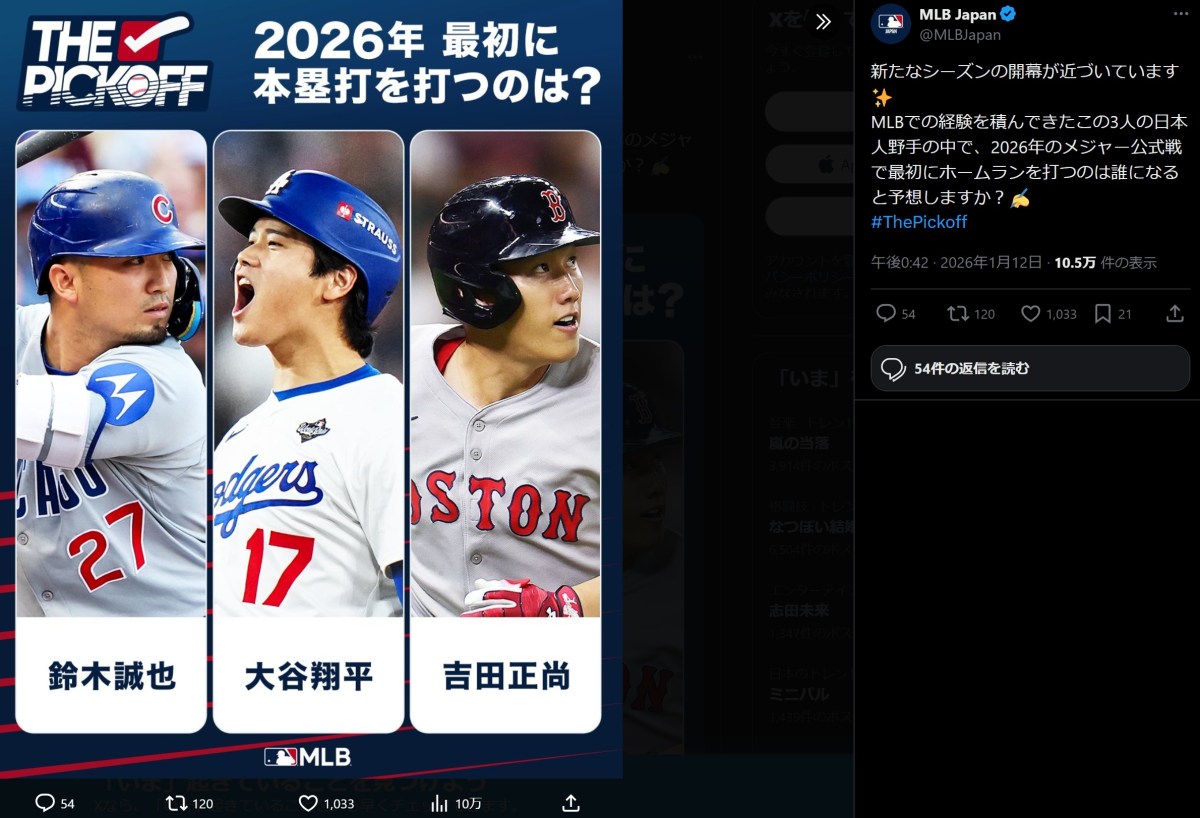
Task: Collapse the side panel with double-chevron icon
Action: pos(823,22)
